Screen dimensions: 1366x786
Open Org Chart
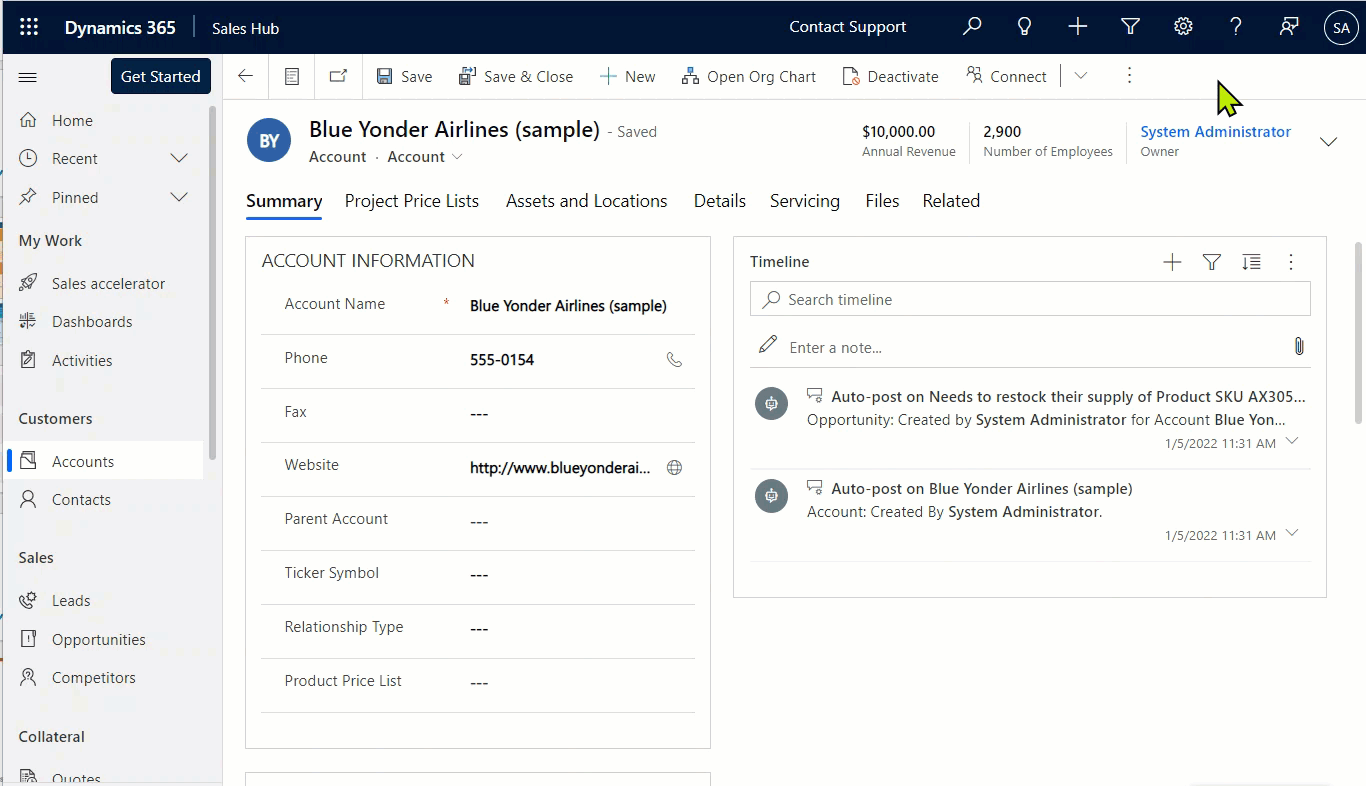click(749, 76)
